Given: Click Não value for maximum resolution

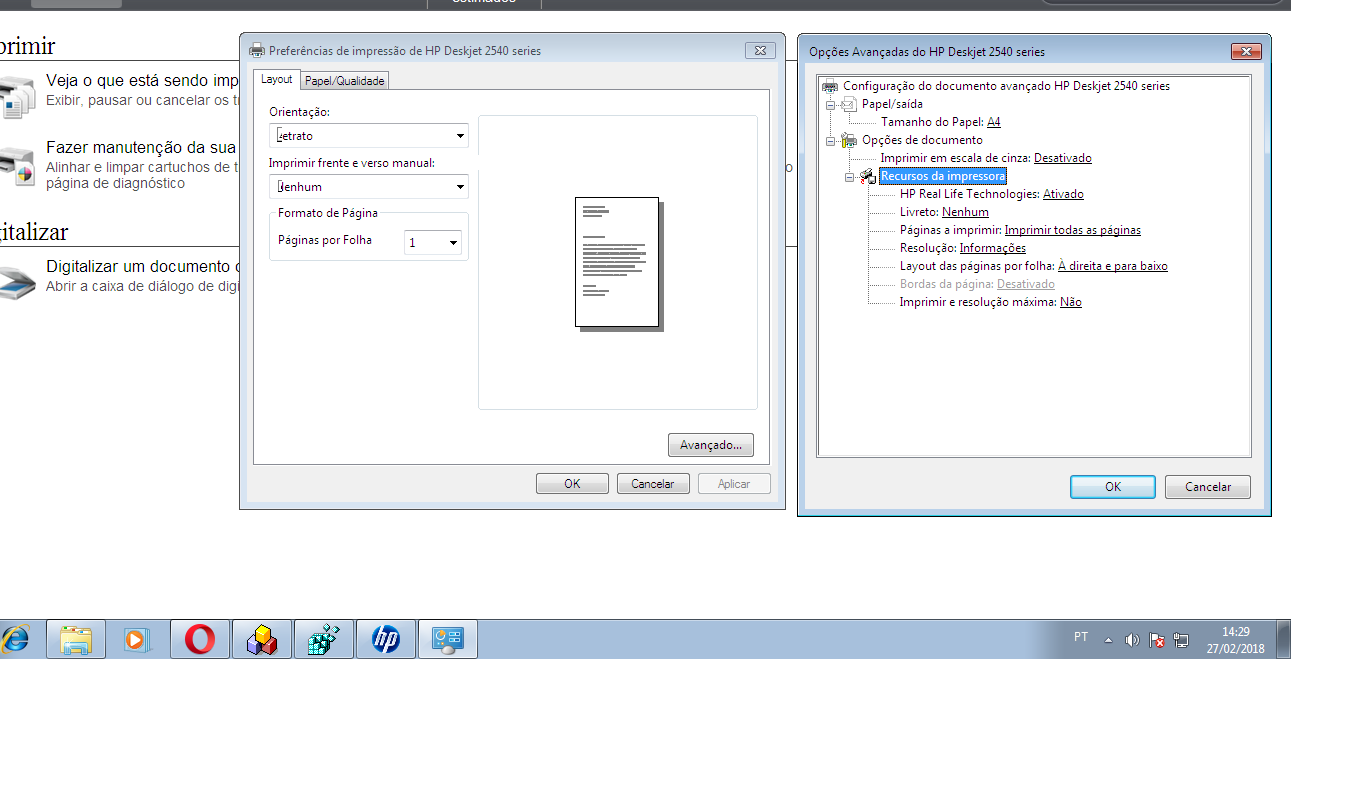Looking at the screenshot, I should pyautogui.click(x=1071, y=302).
